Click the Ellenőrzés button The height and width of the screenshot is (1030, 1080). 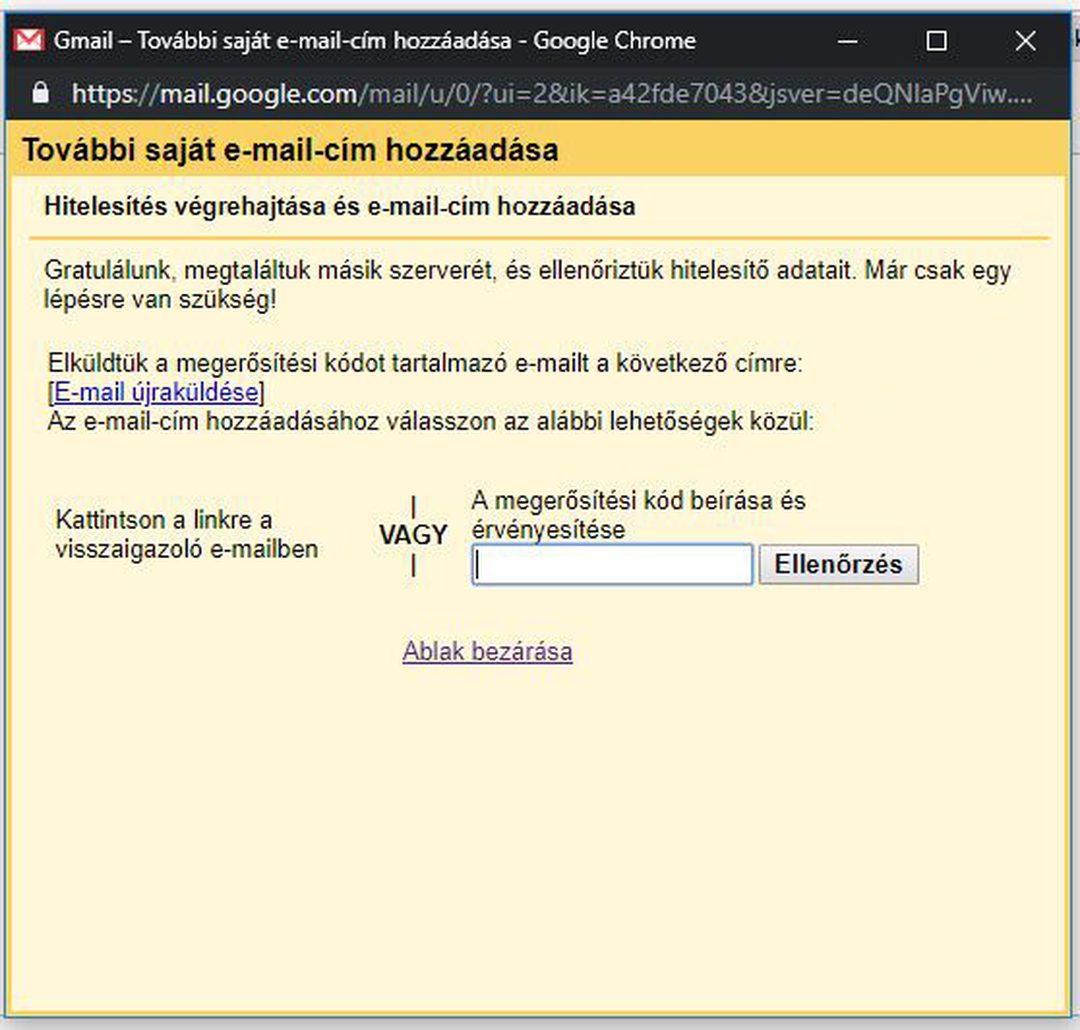(838, 565)
